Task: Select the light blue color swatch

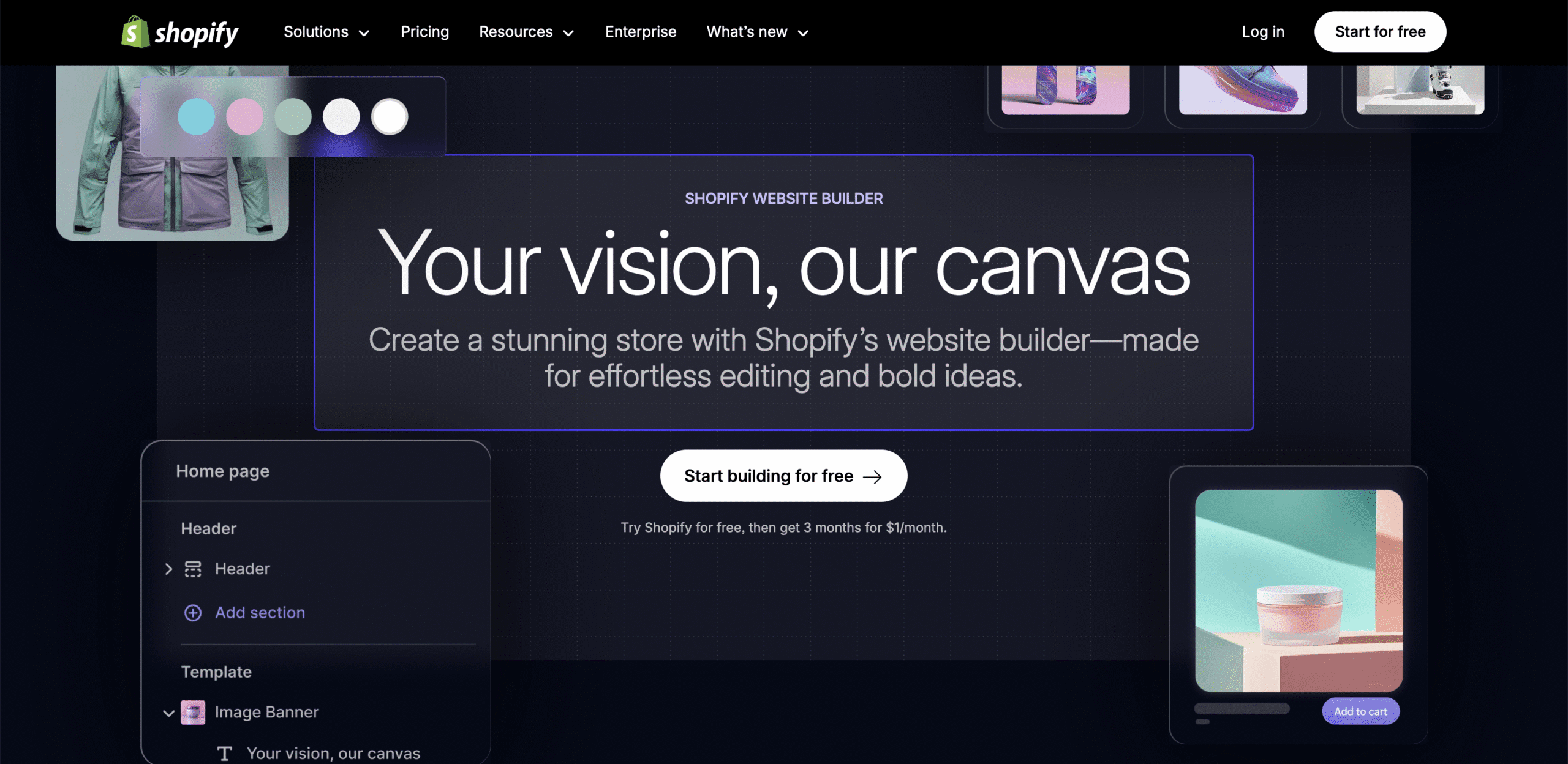Action: pos(197,116)
